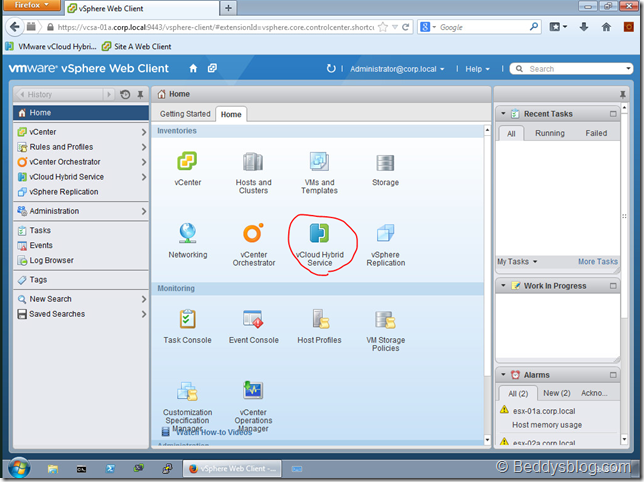Expand Rules and Profiles item
This screenshot has width=644, height=482.
click(143, 147)
